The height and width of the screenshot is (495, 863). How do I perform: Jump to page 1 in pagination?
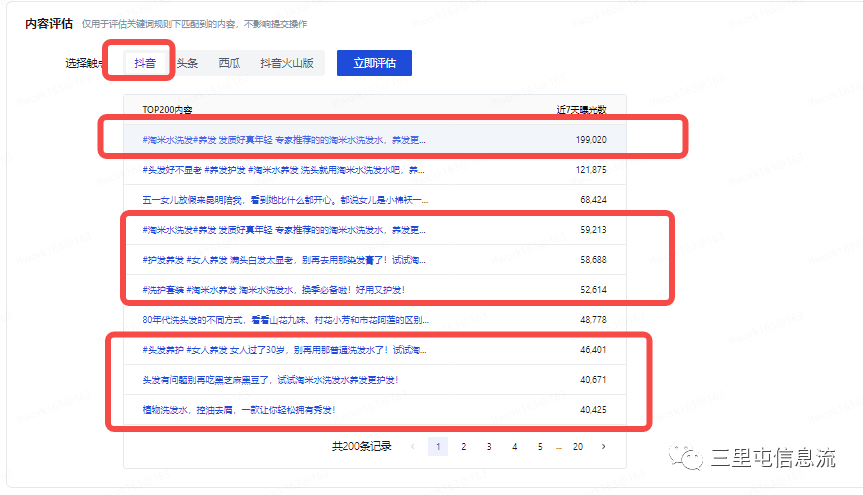point(437,446)
